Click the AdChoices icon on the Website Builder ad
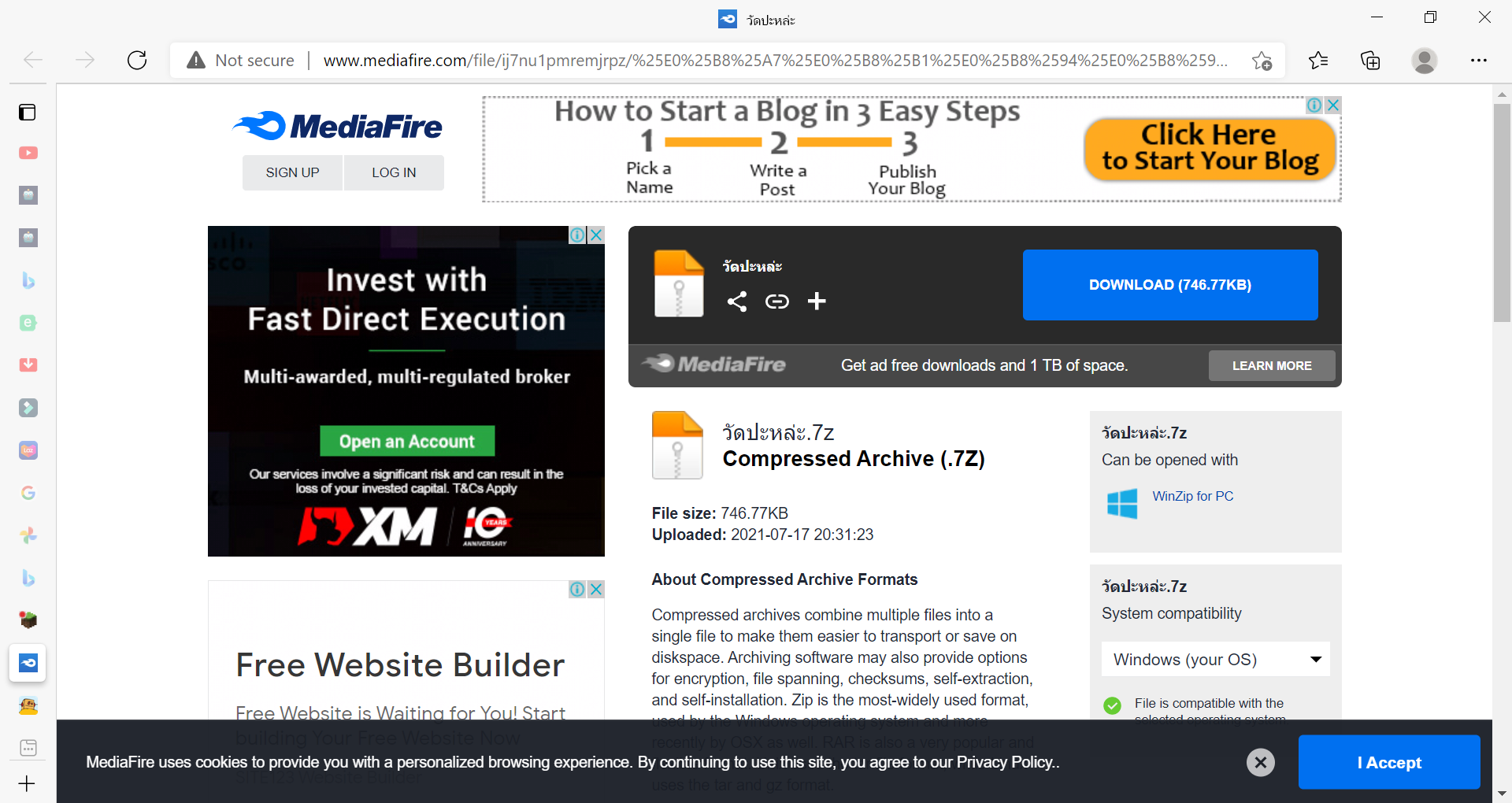Image resolution: width=1512 pixels, height=803 pixels. [577, 589]
